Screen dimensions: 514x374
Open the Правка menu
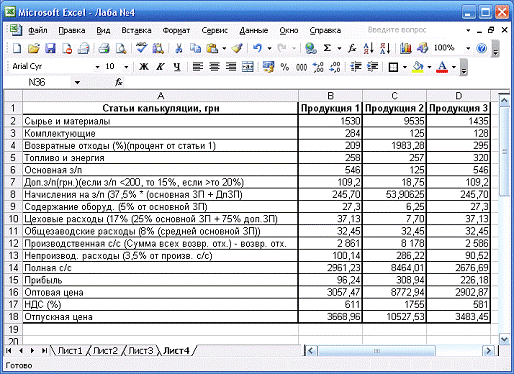72,30
